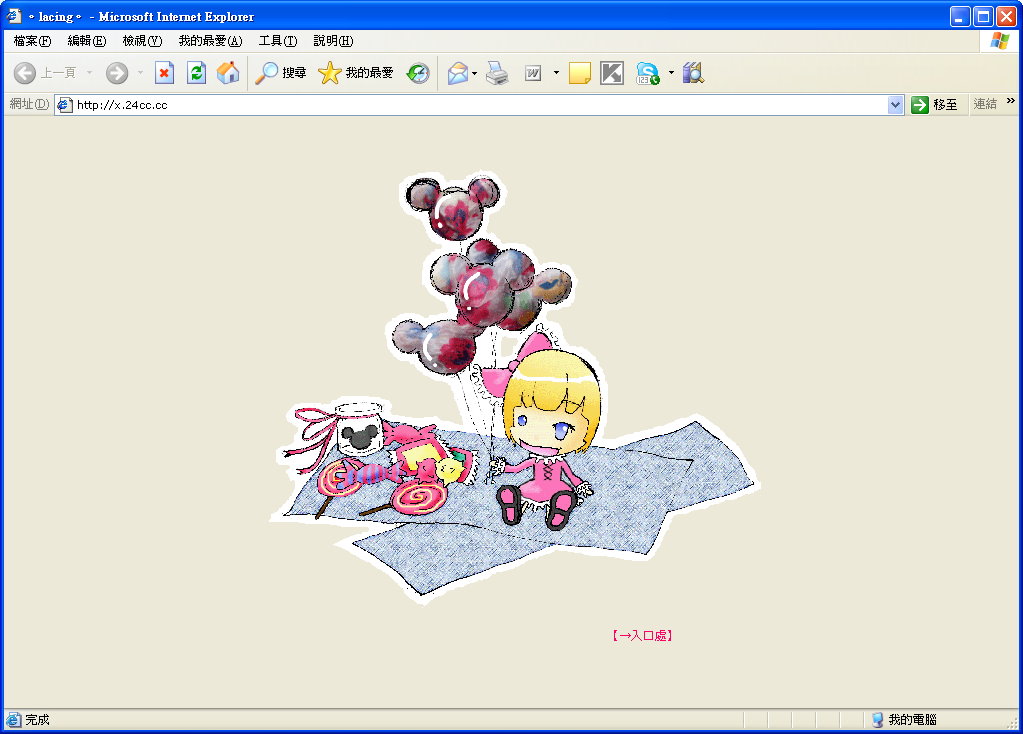Image resolution: width=1023 pixels, height=734 pixels.
Task: Edit page with the Word icon
Action: click(x=533, y=73)
